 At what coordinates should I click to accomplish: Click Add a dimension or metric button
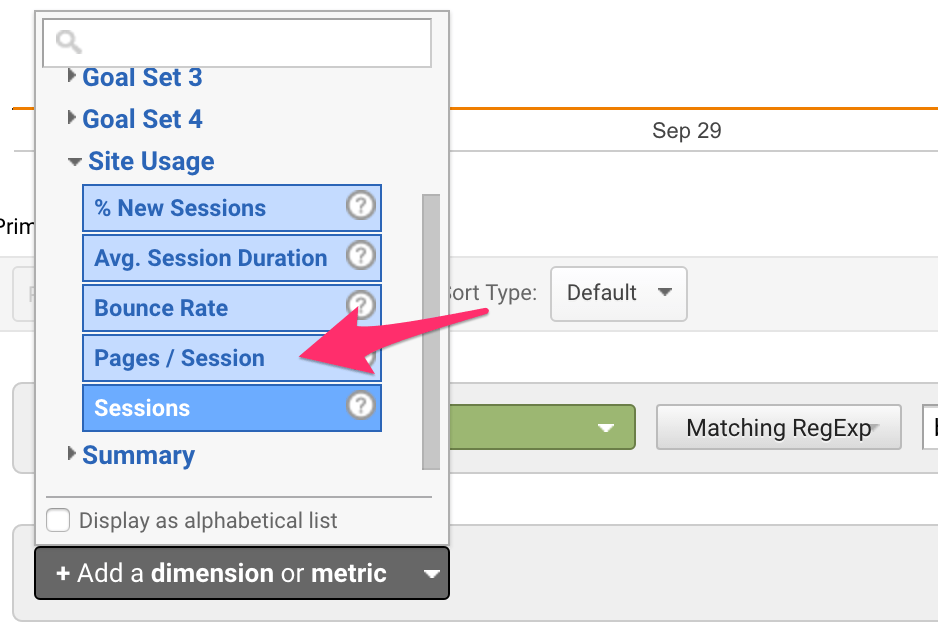pyautogui.click(x=242, y=573)
